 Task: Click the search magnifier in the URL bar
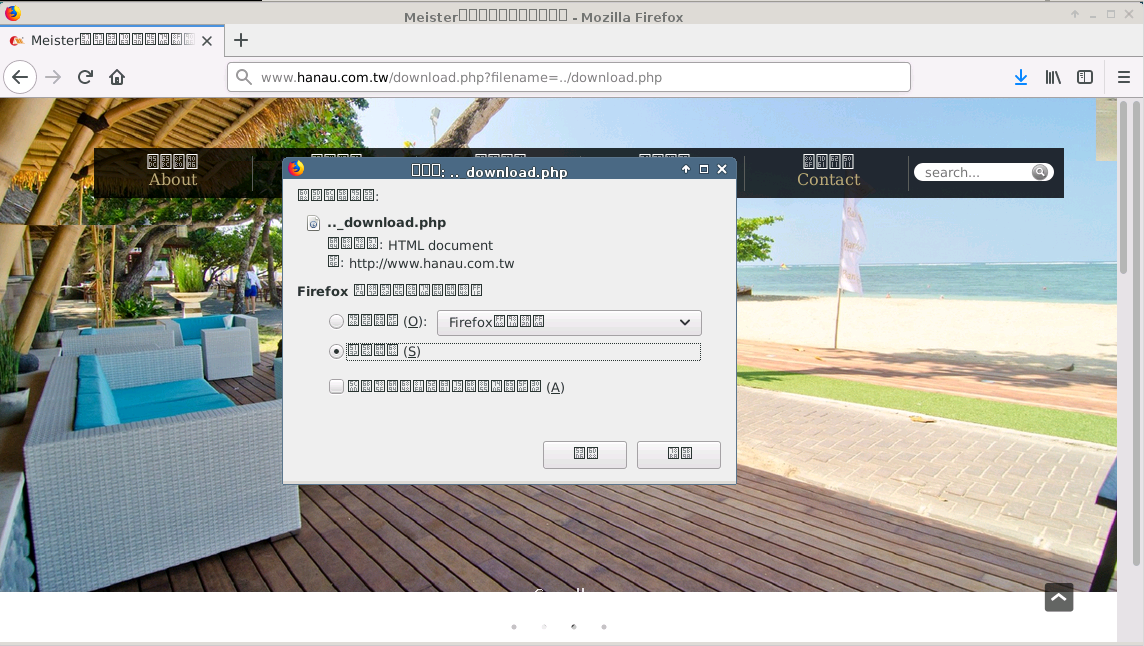pyautogui.click(x=244, y=77)
